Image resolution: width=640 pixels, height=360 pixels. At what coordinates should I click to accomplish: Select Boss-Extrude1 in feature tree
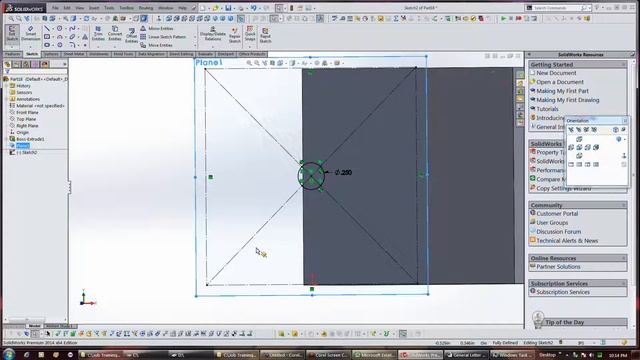click(30, 139)
